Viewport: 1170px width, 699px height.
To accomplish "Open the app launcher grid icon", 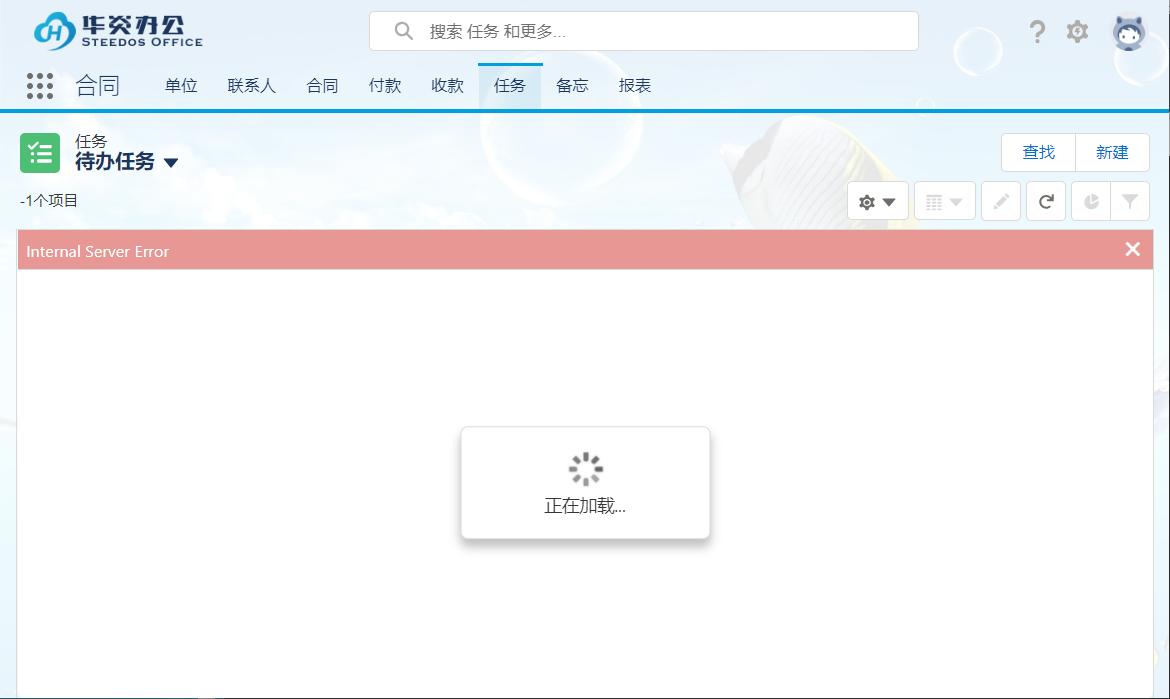I will [x=40, y=86].
